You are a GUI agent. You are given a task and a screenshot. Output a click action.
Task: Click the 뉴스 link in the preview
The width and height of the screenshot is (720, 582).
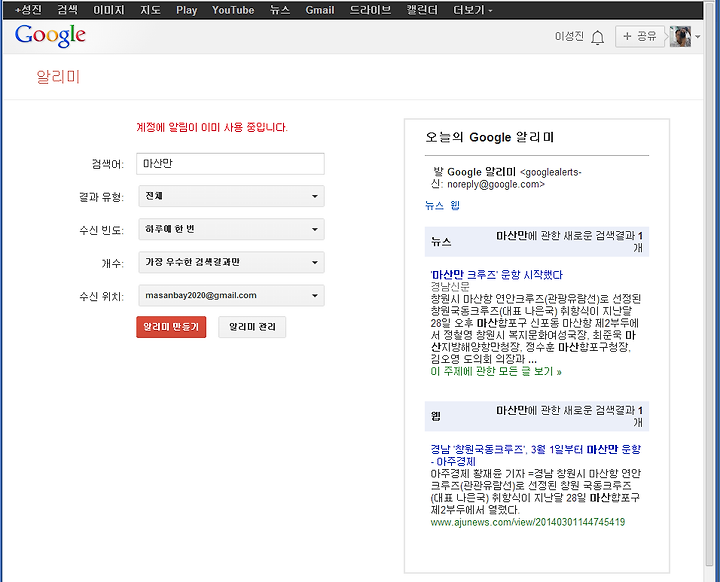point(434,205)
